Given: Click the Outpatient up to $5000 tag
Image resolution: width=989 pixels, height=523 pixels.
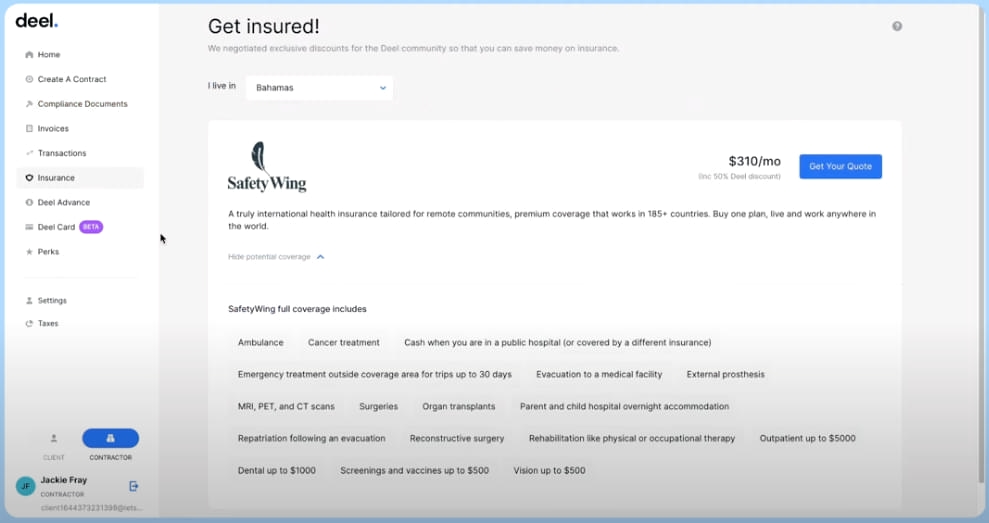Looking at the screenshot, I should 807,438.
